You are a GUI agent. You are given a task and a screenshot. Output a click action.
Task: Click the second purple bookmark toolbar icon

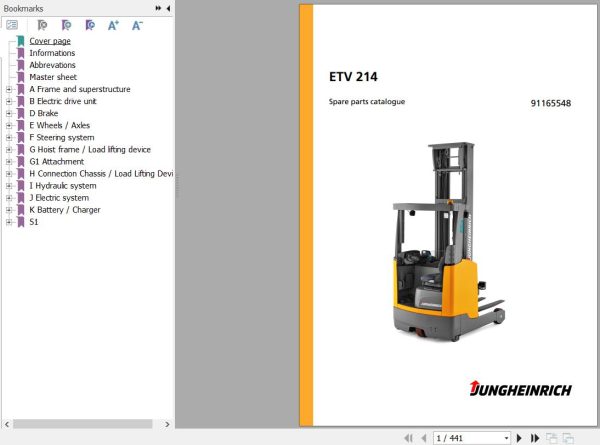(x=66, y=25)
